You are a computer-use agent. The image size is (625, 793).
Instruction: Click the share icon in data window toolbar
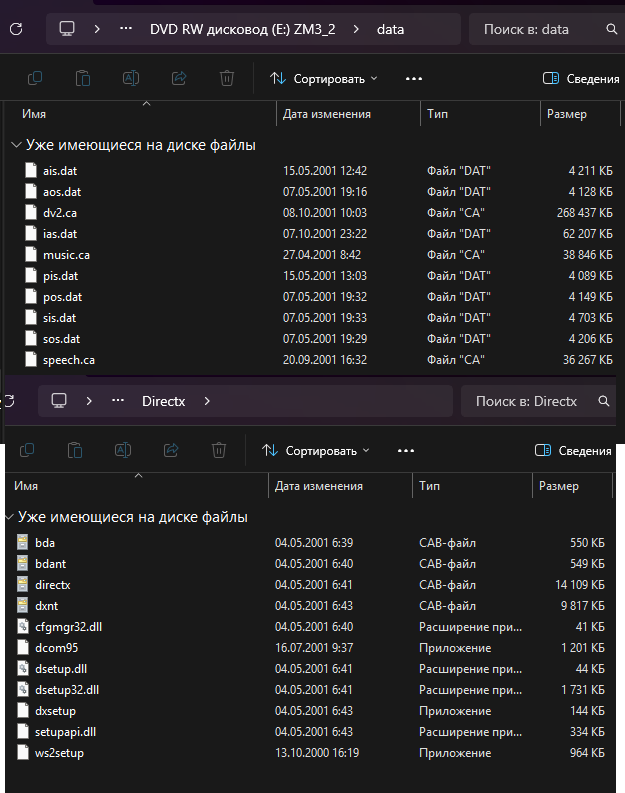coord(179,78)
